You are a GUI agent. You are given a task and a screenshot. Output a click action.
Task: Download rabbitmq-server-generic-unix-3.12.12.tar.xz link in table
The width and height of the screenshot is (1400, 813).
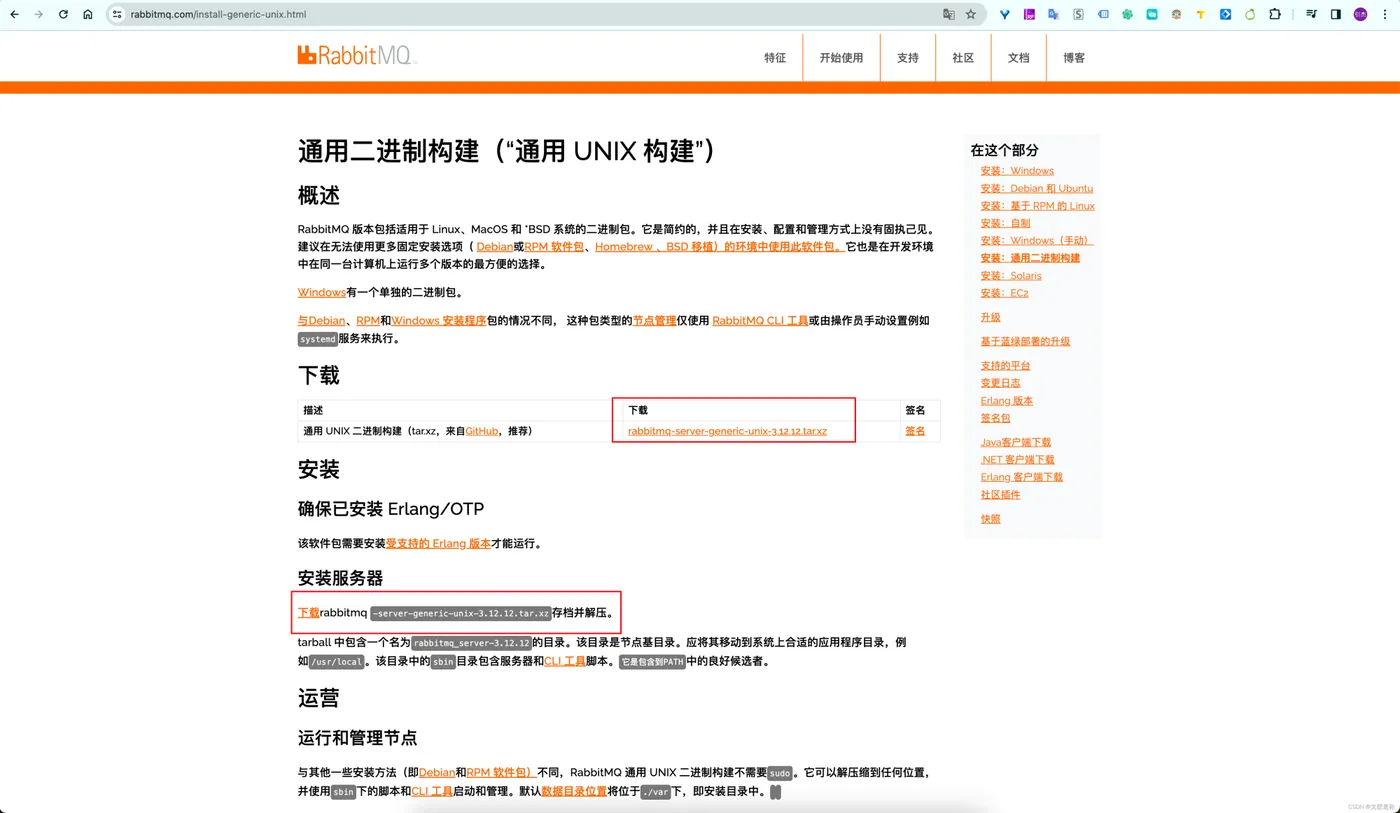727,431
